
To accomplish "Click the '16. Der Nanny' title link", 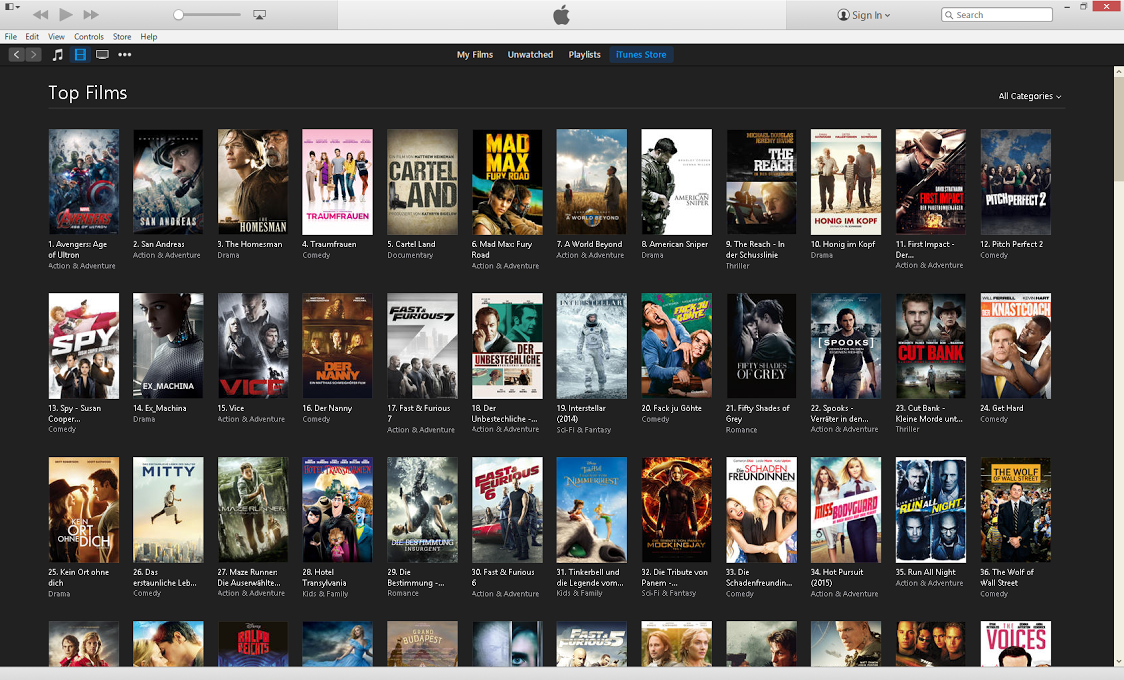I will point(327,408).
